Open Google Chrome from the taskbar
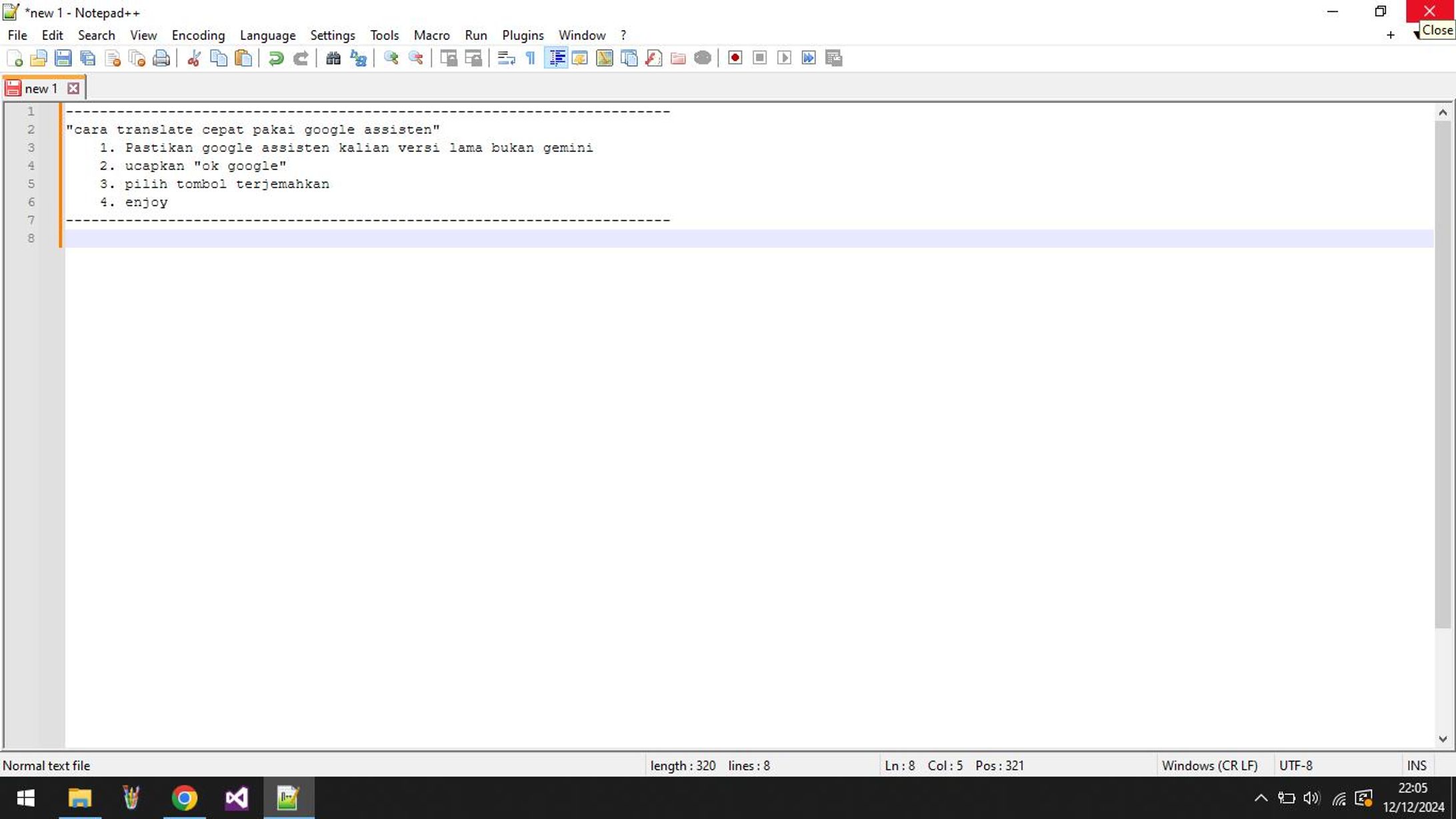 (185, 798)
